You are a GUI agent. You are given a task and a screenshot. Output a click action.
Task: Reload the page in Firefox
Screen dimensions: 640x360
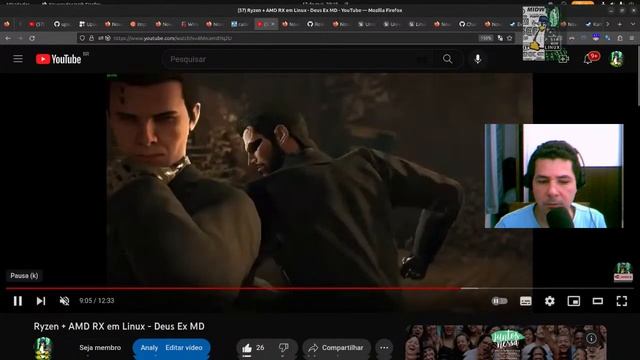[x=32, y=38]
